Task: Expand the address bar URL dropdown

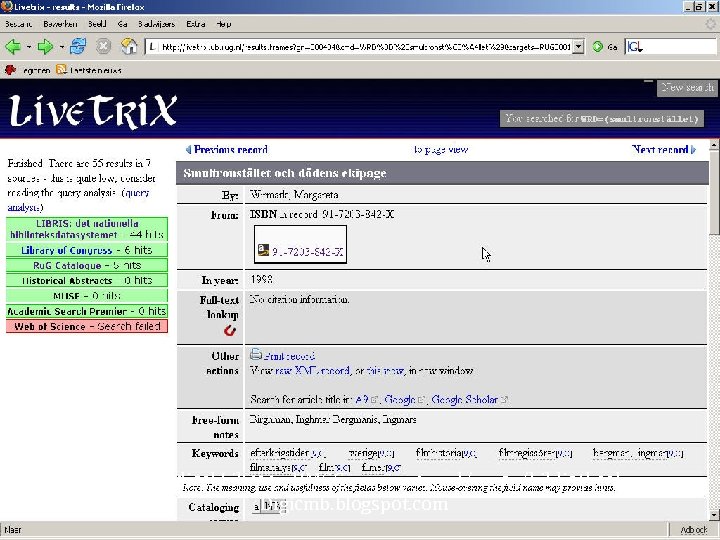Action: pos(579,46)
